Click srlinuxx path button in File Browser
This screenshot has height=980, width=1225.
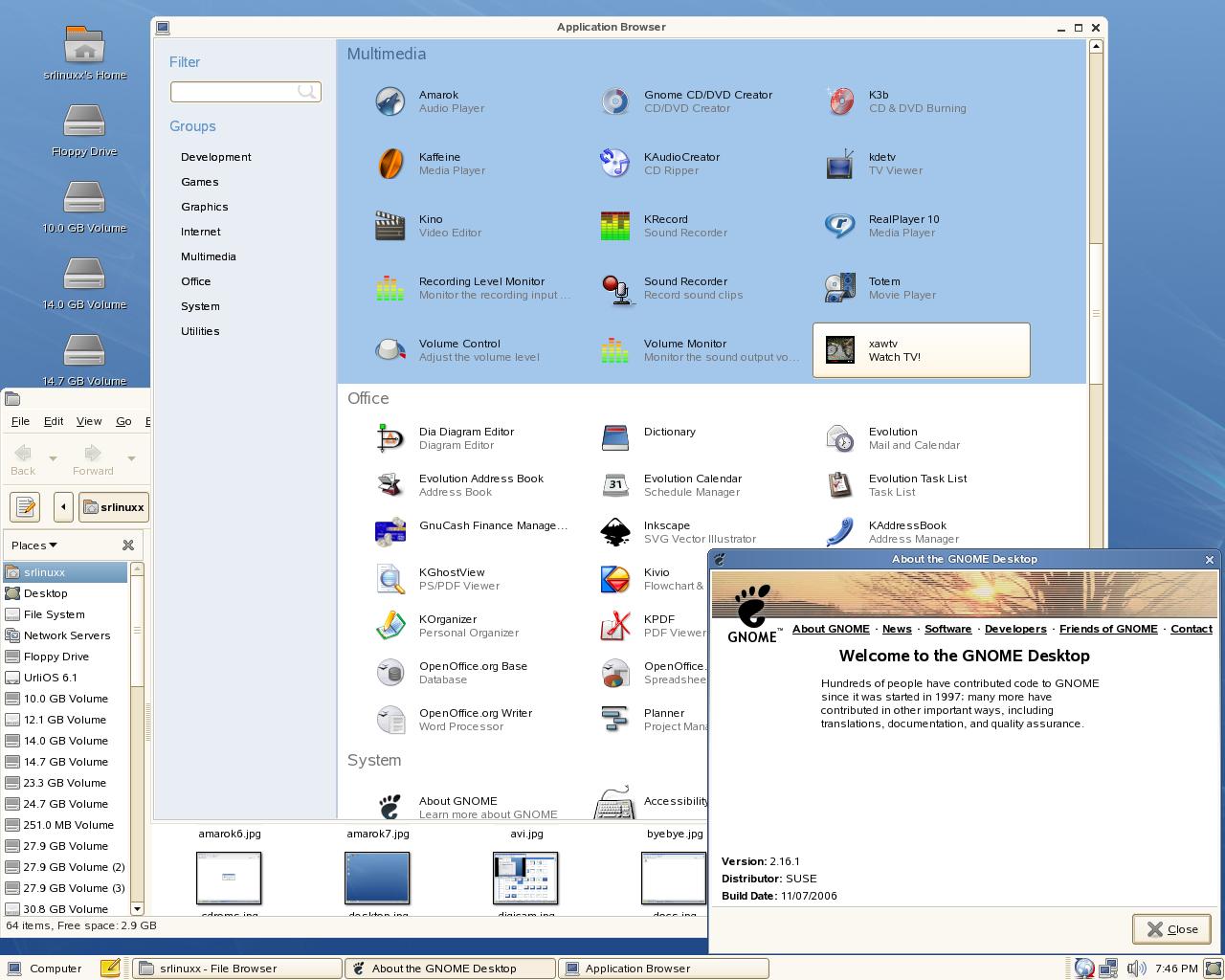tap(113, 507)
